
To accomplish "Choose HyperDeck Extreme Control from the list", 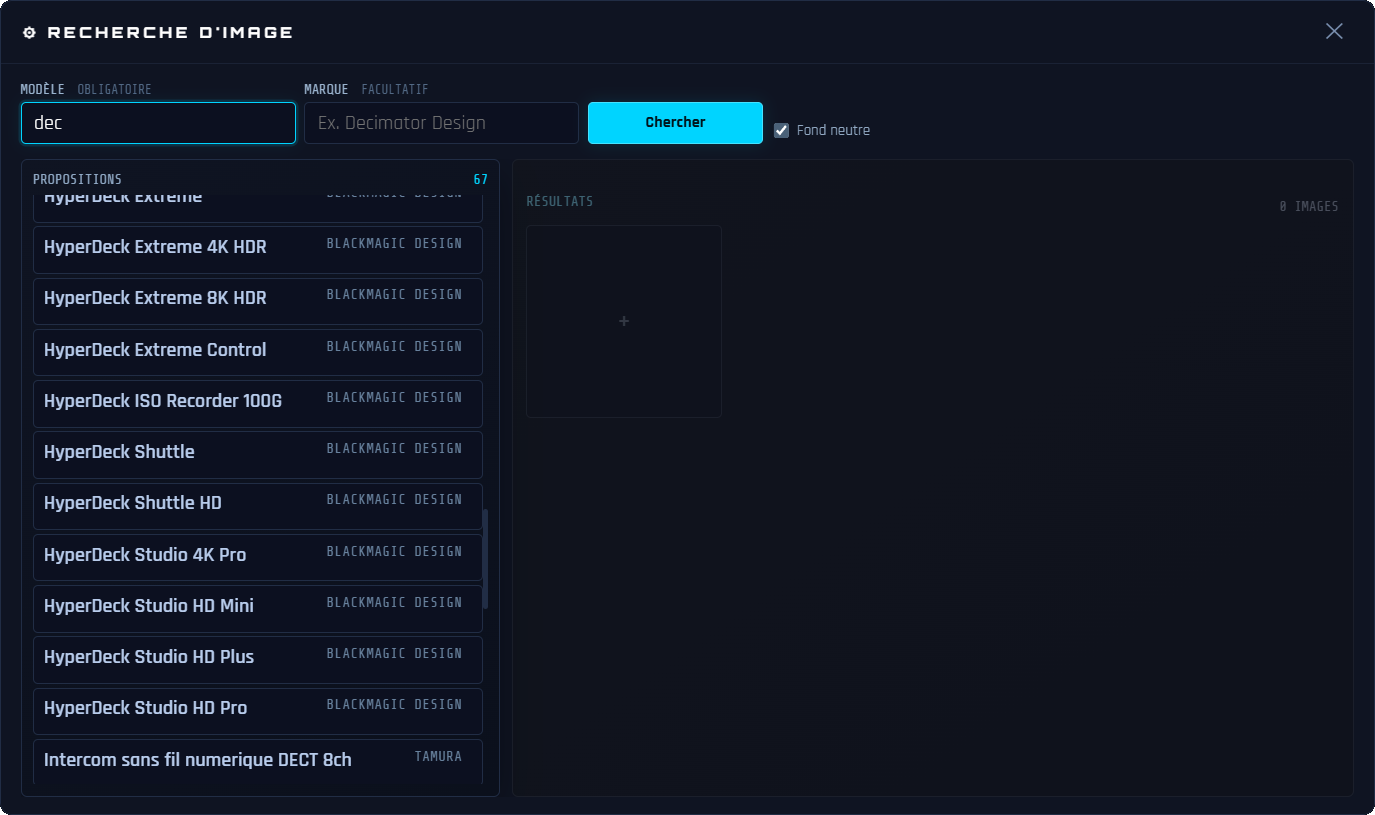I will (x=258, y=353).
